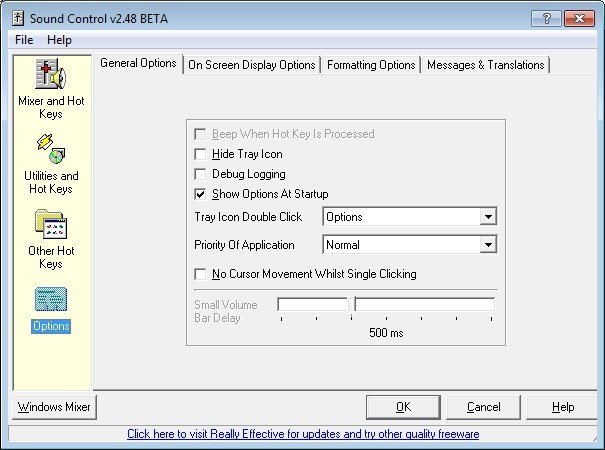Open the Help menu in menu bar

(x=60, y=40)
